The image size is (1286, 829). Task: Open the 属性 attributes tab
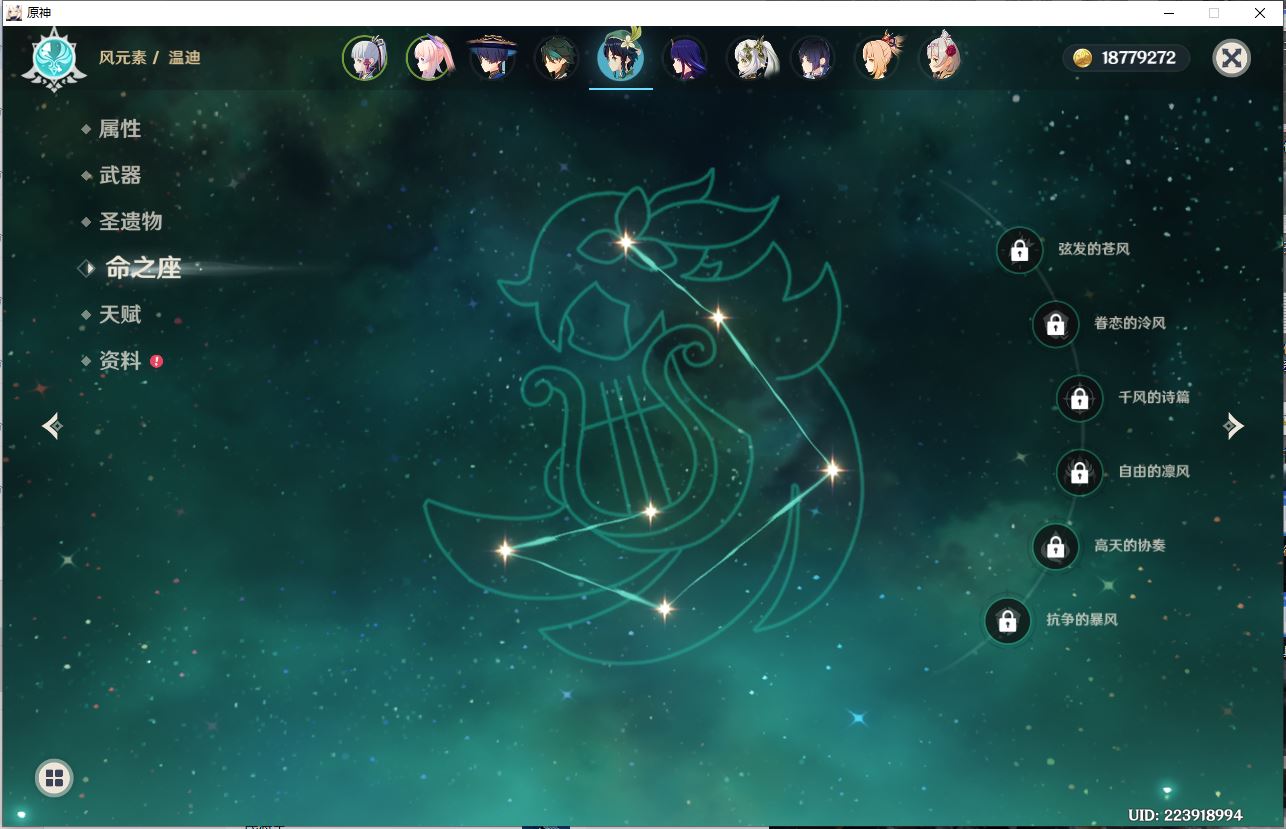(x=119, y=129)
